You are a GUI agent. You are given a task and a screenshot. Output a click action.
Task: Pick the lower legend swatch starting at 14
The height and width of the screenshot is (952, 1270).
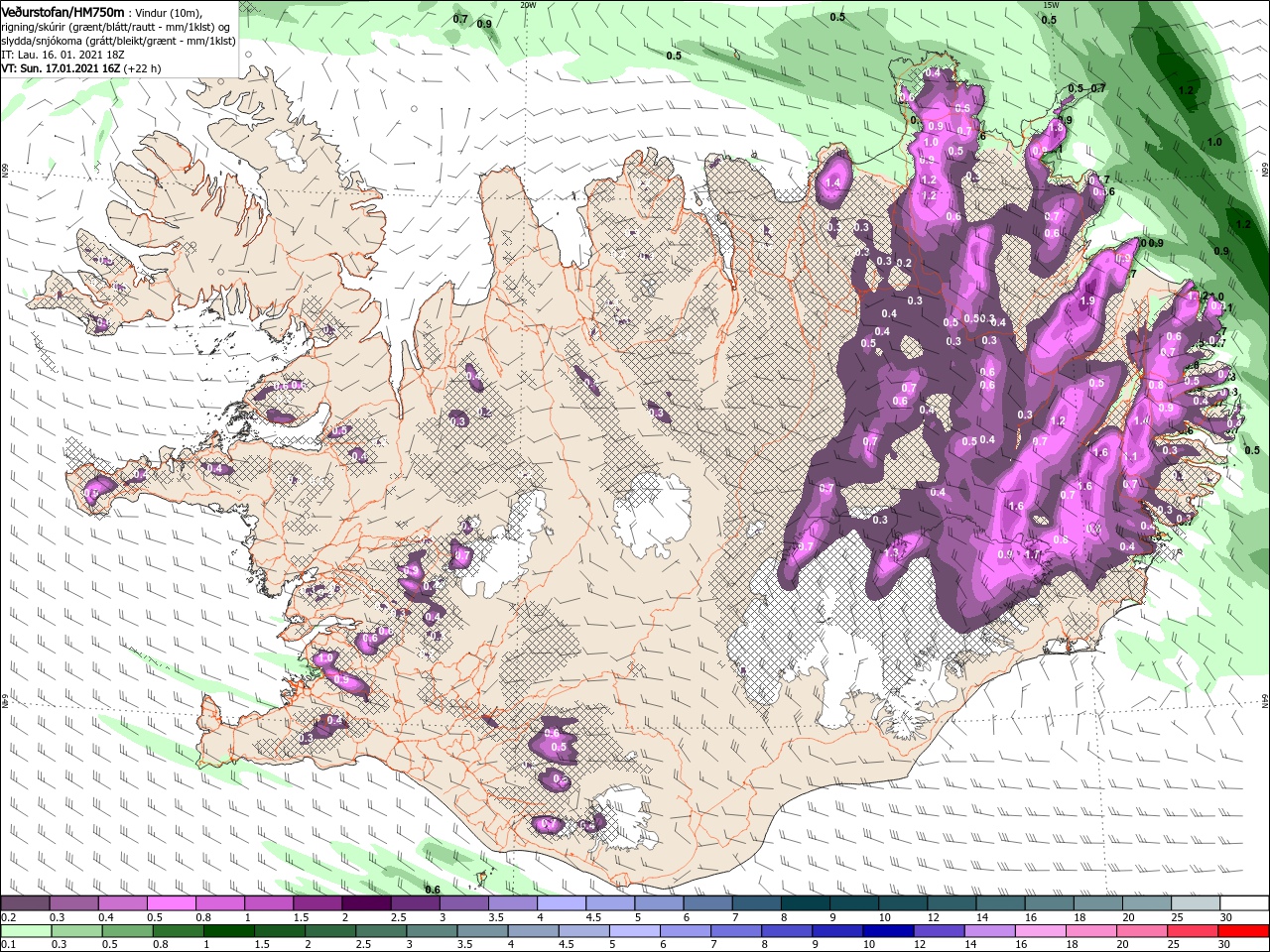click(989, 931)
